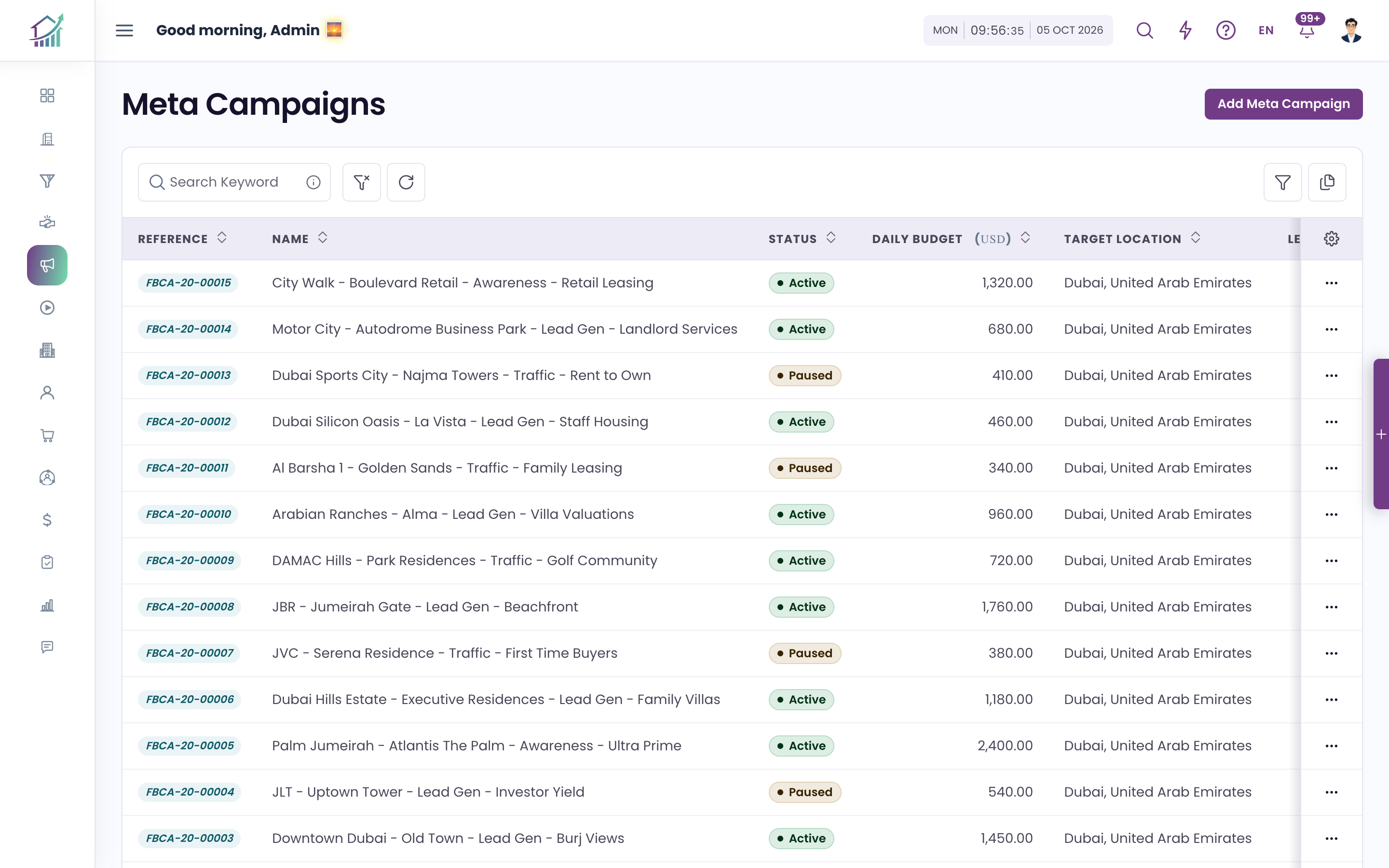Click Active status of Palm Jumeirah campaign
Screen dimensions: 1389x868
pyautogui.click(x=801, y=746)
